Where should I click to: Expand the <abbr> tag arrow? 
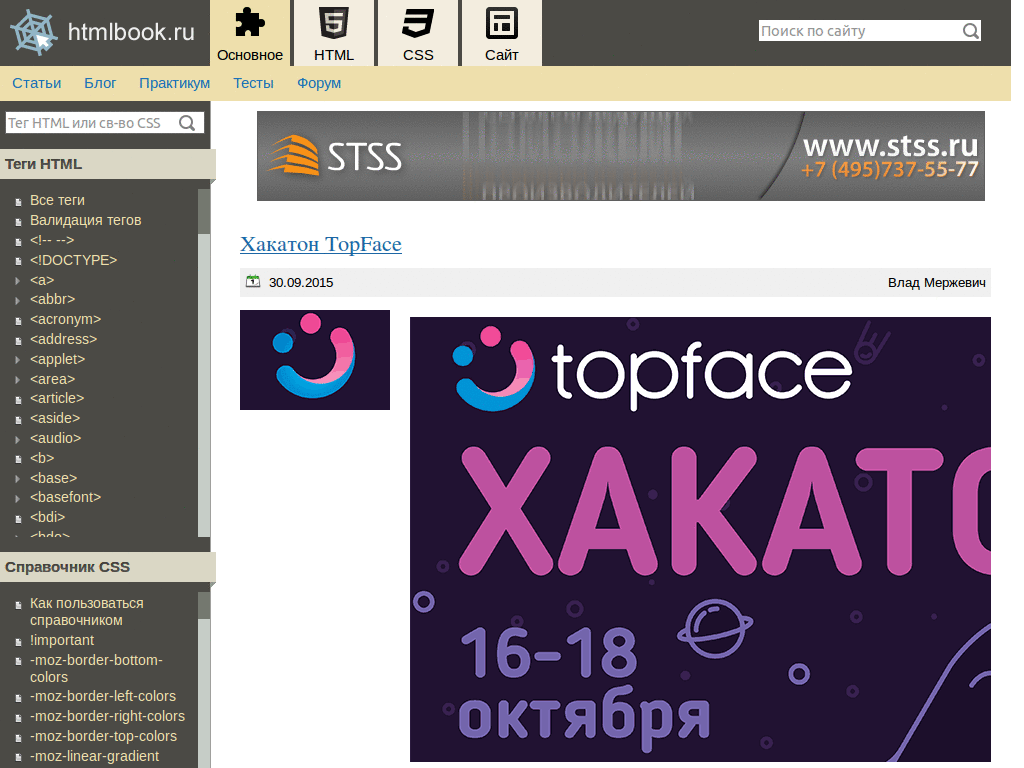point(18,300)
